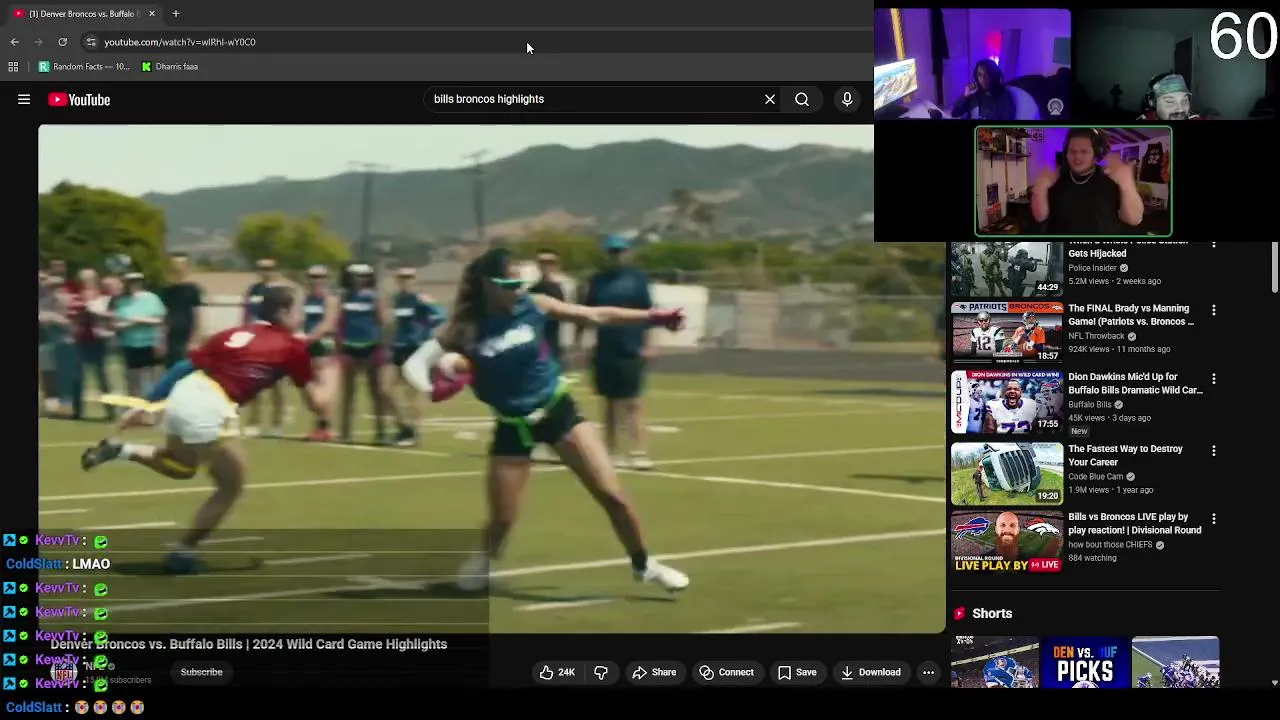Viewport: 1280px width, 720px height.
Task: Open site information icon in address bar
Action: (91, 42)
